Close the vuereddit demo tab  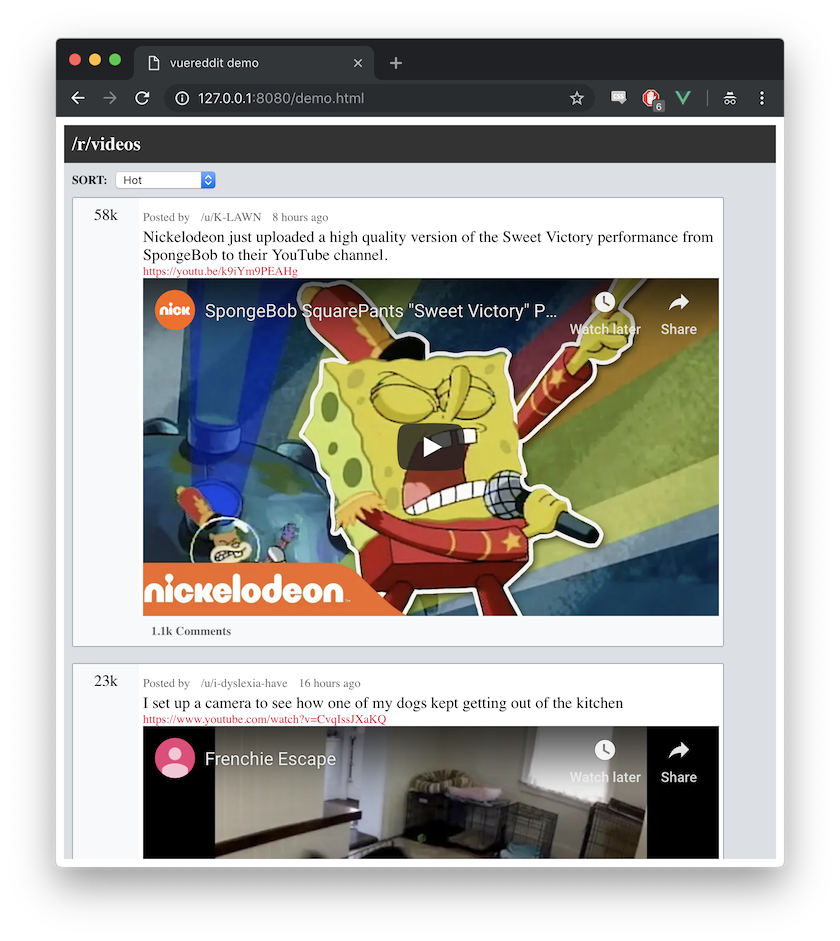(358, 63)
